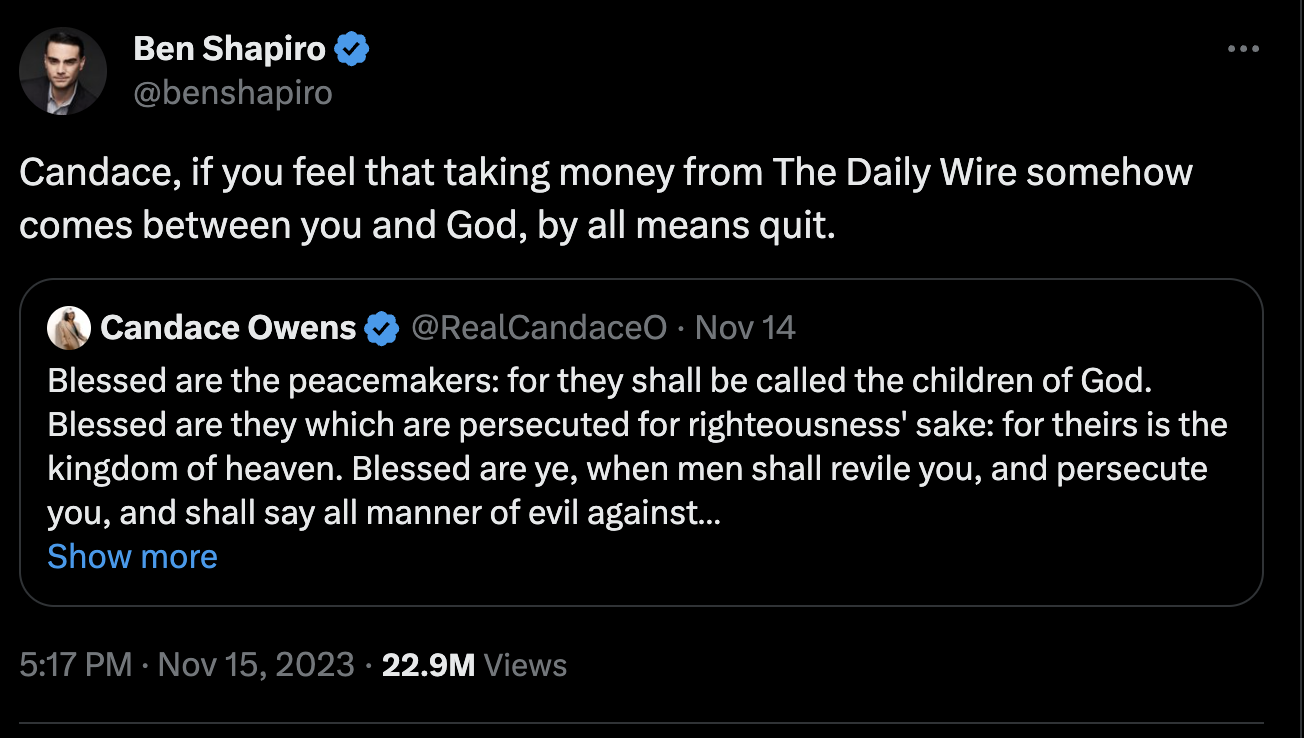Select the Candace Owens name in quoted tweet
Viewport: 1304px width, 738px height.
point(228,327)
